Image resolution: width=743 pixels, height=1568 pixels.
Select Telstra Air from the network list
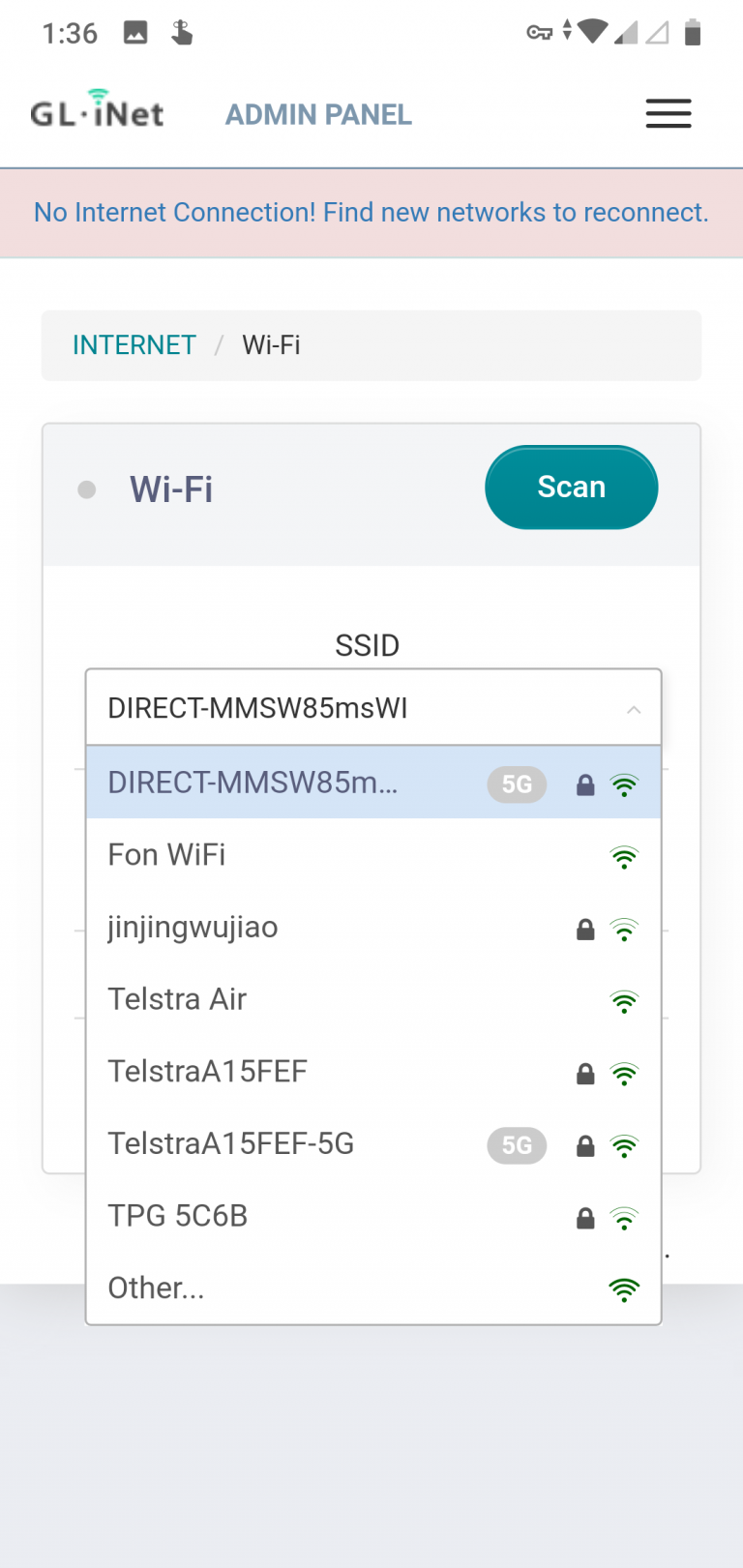[178, 999]
